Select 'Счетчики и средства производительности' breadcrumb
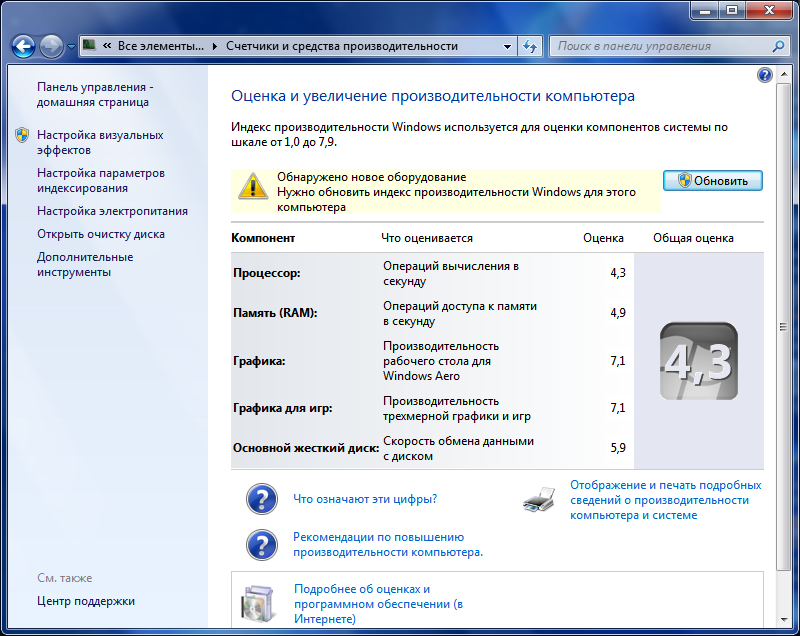800x636 pixels. coord(342,46)
